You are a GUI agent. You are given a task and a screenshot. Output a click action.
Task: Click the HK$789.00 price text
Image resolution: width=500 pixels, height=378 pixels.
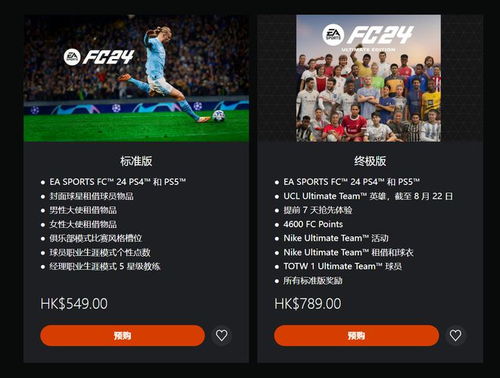point(308,304)
